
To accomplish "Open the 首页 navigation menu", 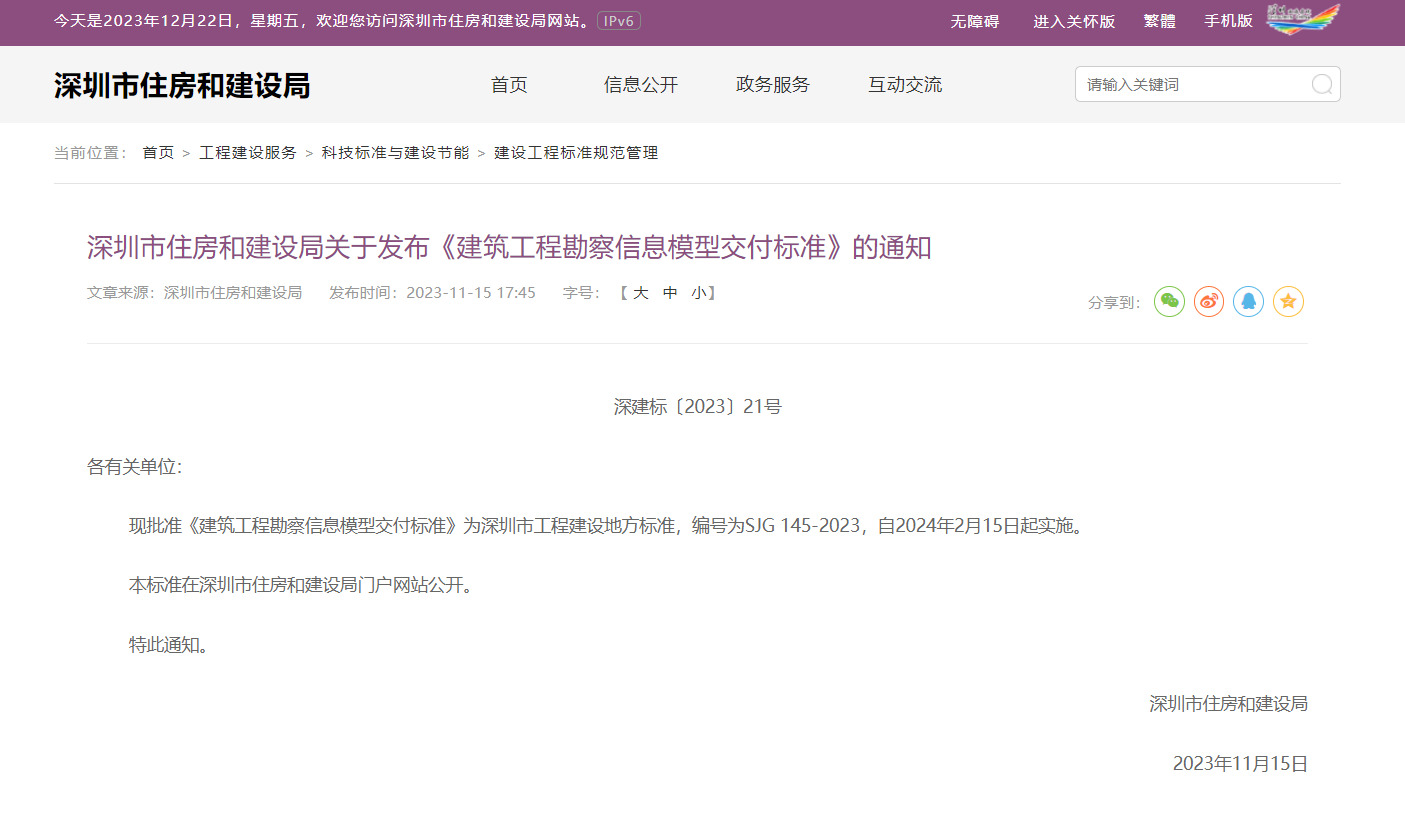I will (x=509, y=85).
